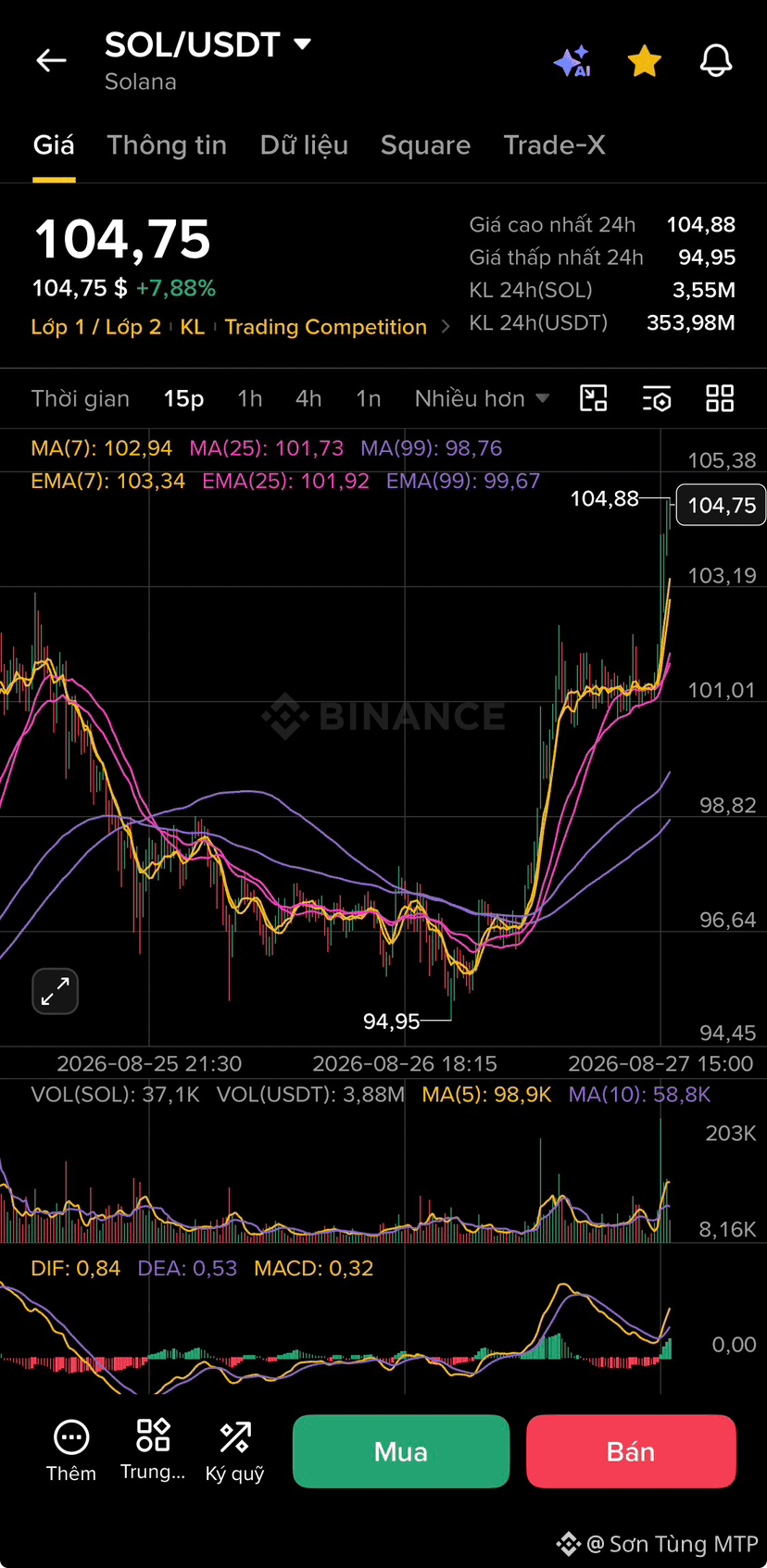
Task: Tap the 94,95 low price marker
Action: coord(392,1022)
